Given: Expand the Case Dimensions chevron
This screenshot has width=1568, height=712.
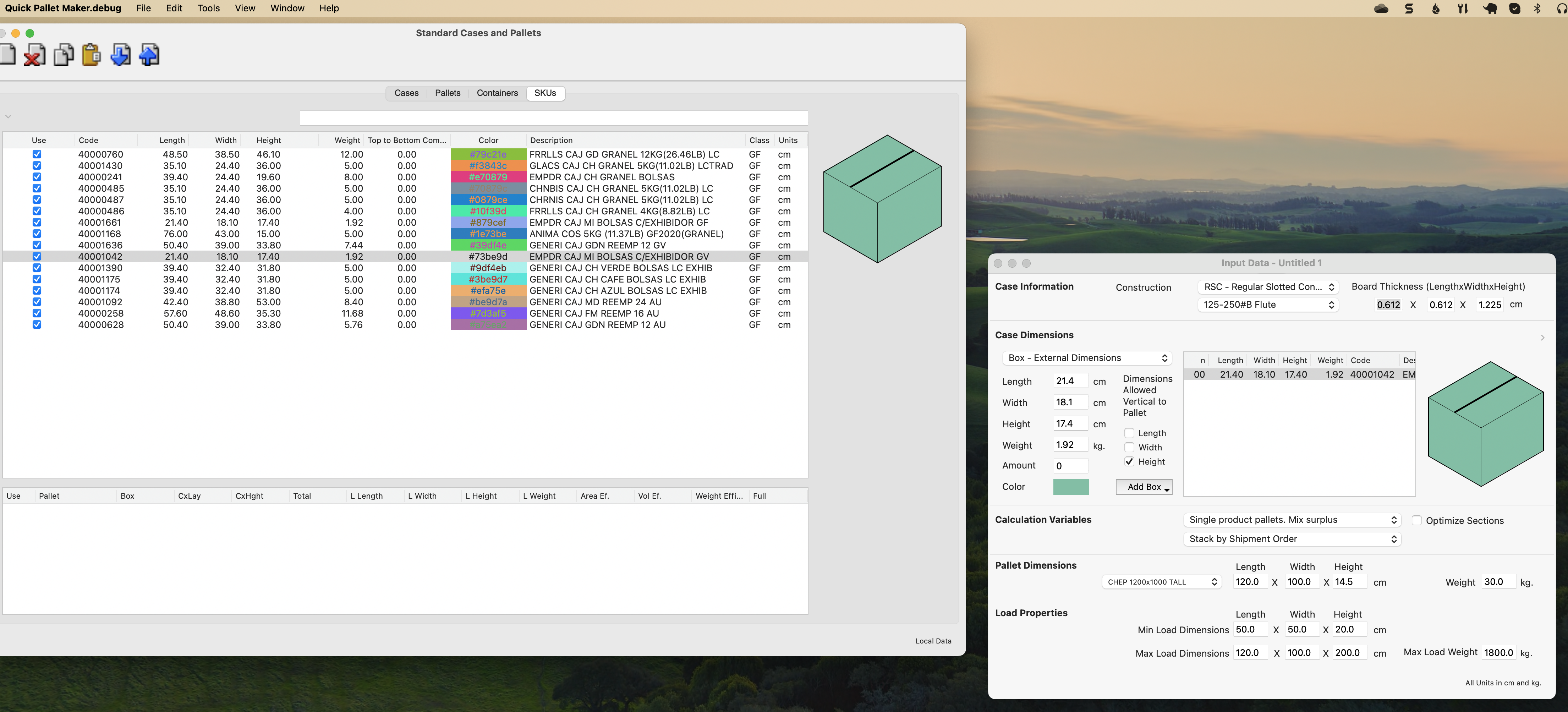Looking at the screenshot, I should point(1542,338).
